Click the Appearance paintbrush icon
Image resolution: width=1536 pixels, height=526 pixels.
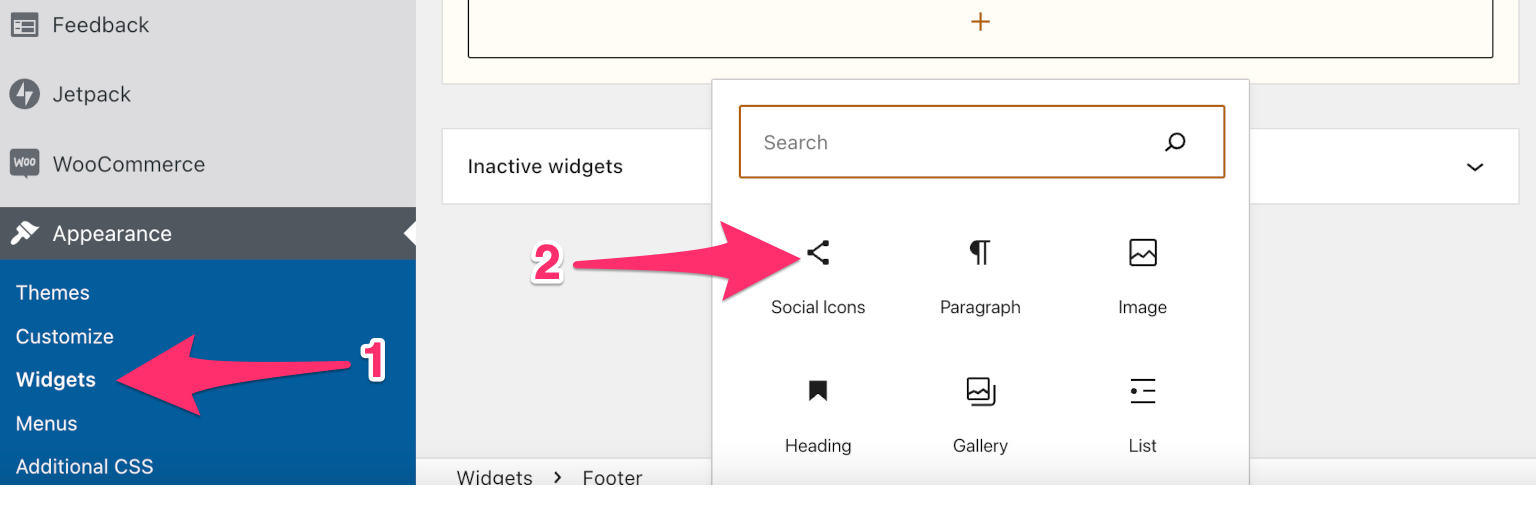(24, 233)
